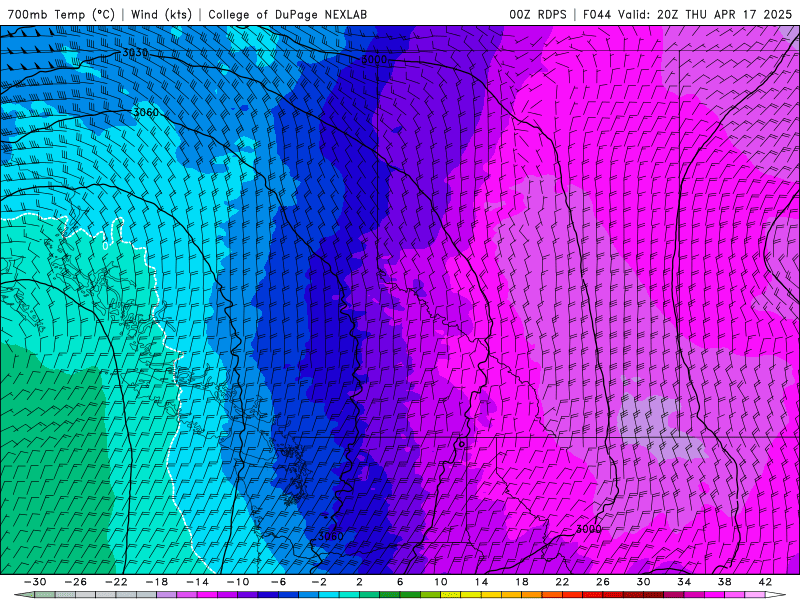Click the "30" color scale value
The image size is (800, 600).
pyautogui.click(x=643, y=582)
